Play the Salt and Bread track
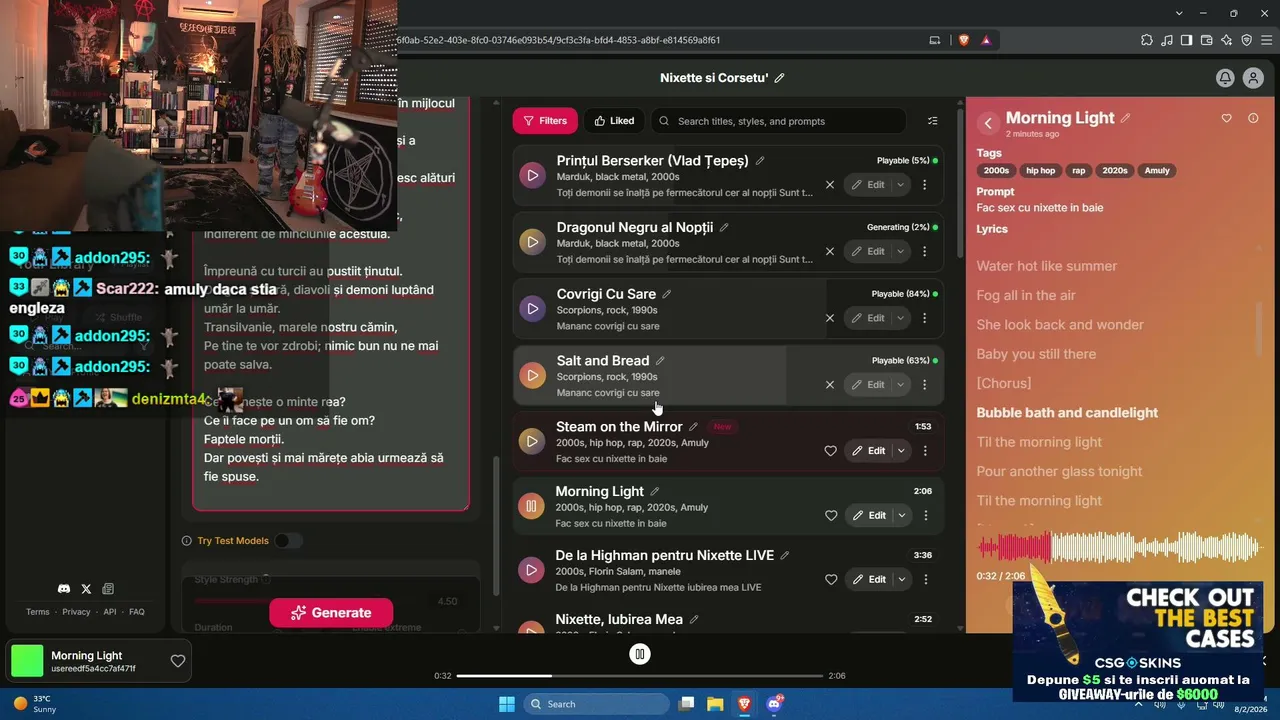 [532, 376]
